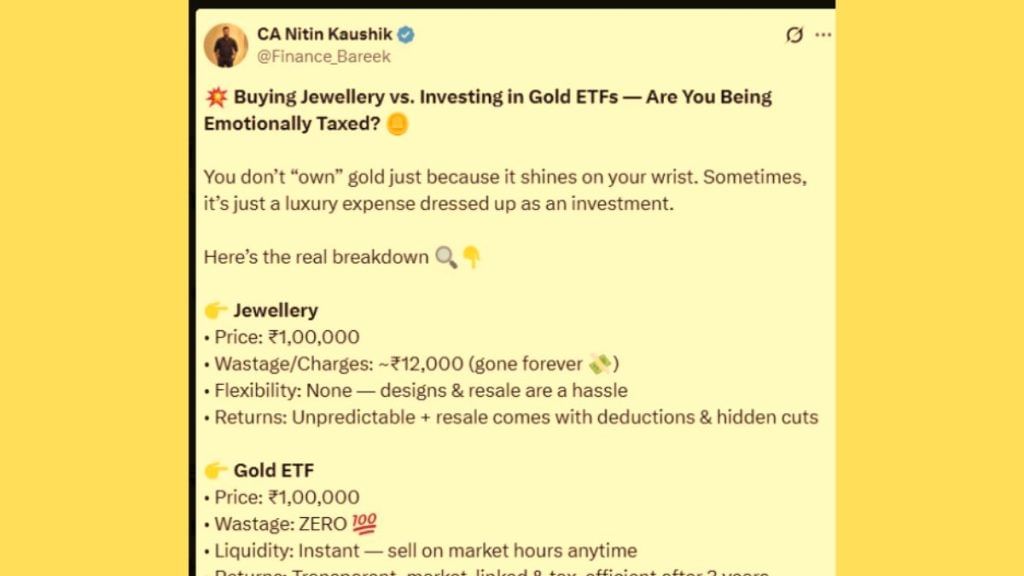Click the pointing-down hand emoji
The height and width of the screenshot is (576, 1024).
tap(472, 257)
